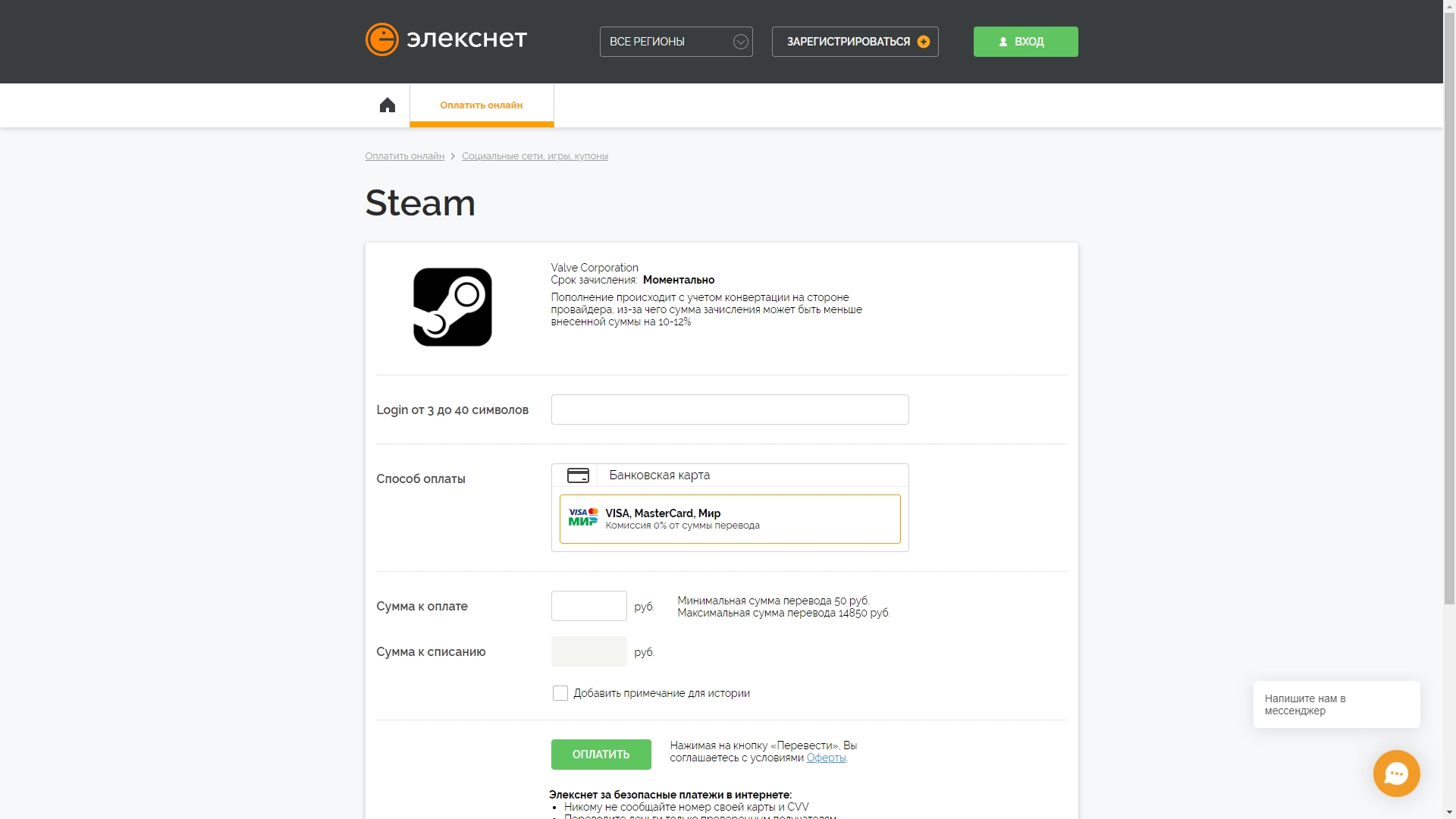Screen dimensions: 1456x819
Task: Click Никому не сообщайте номер своей карты text
Action: pos(686,807)
